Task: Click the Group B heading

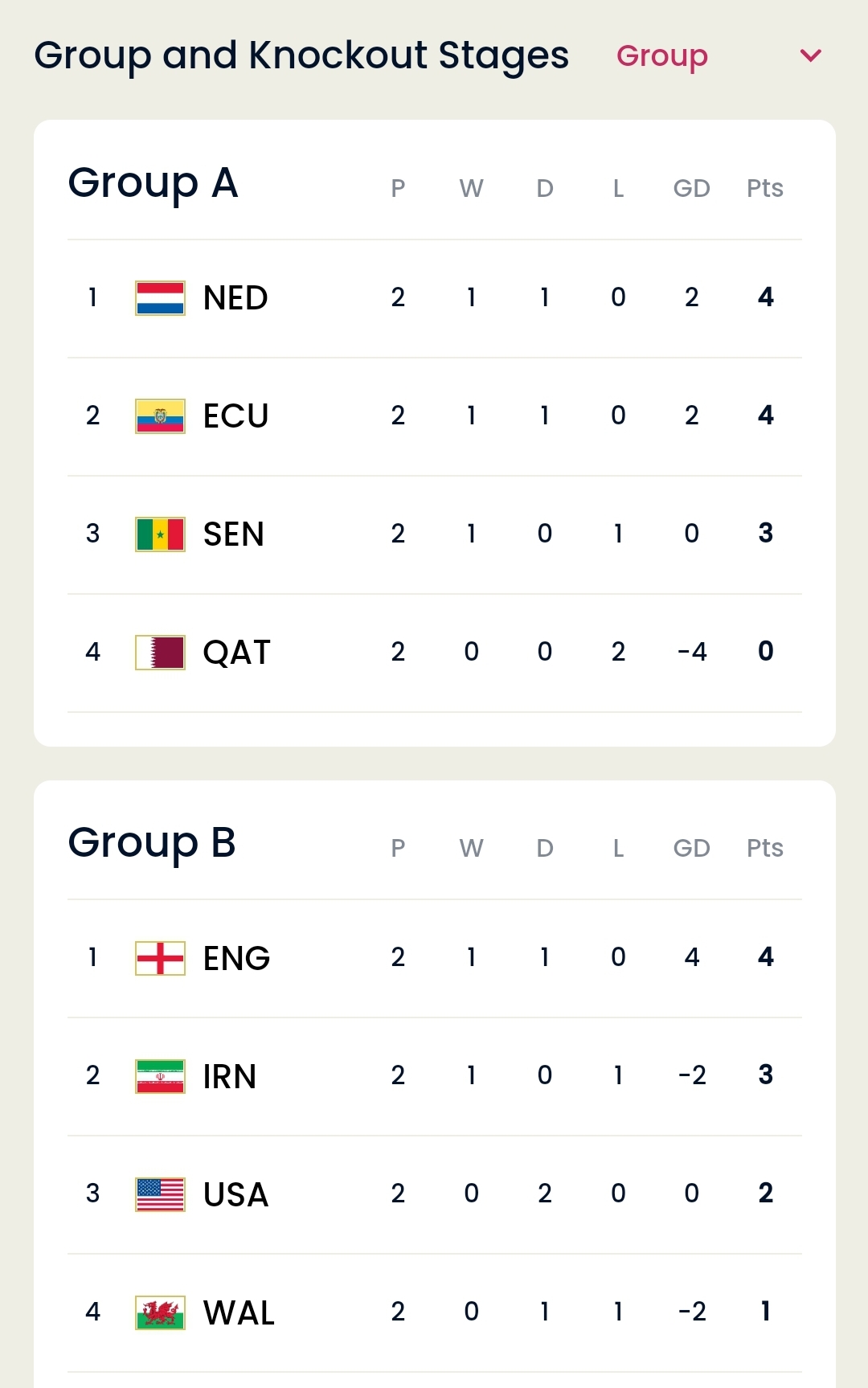Action: [x=152, y=844]
